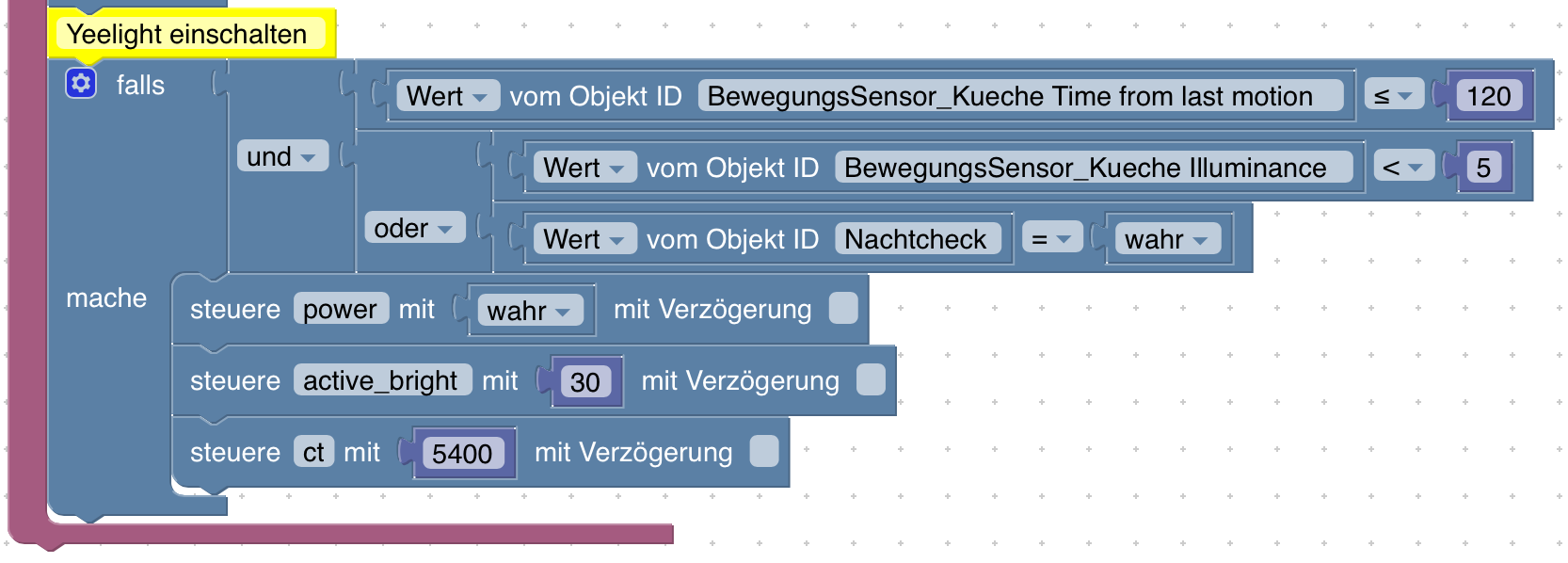Open the ≤ comparison operator dropdown
Viewport: 1568px width, 563px height.
[x=1395, y=96]
